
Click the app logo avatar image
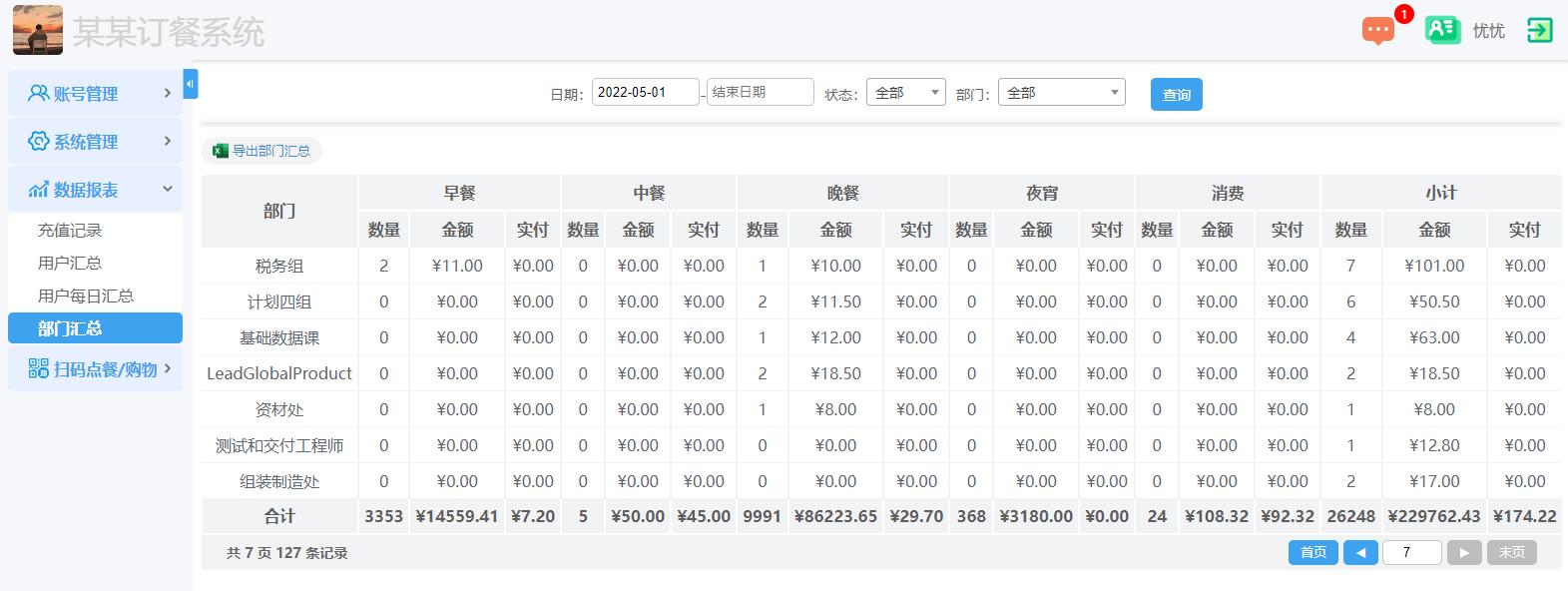[38, 30]
